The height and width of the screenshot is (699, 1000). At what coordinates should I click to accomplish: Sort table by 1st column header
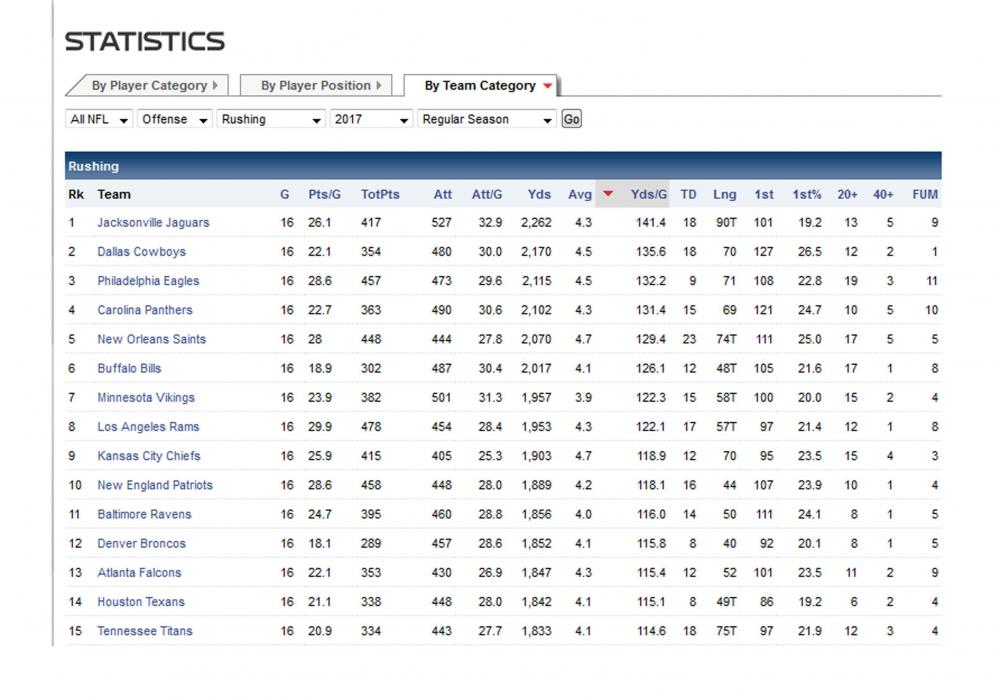763,195
